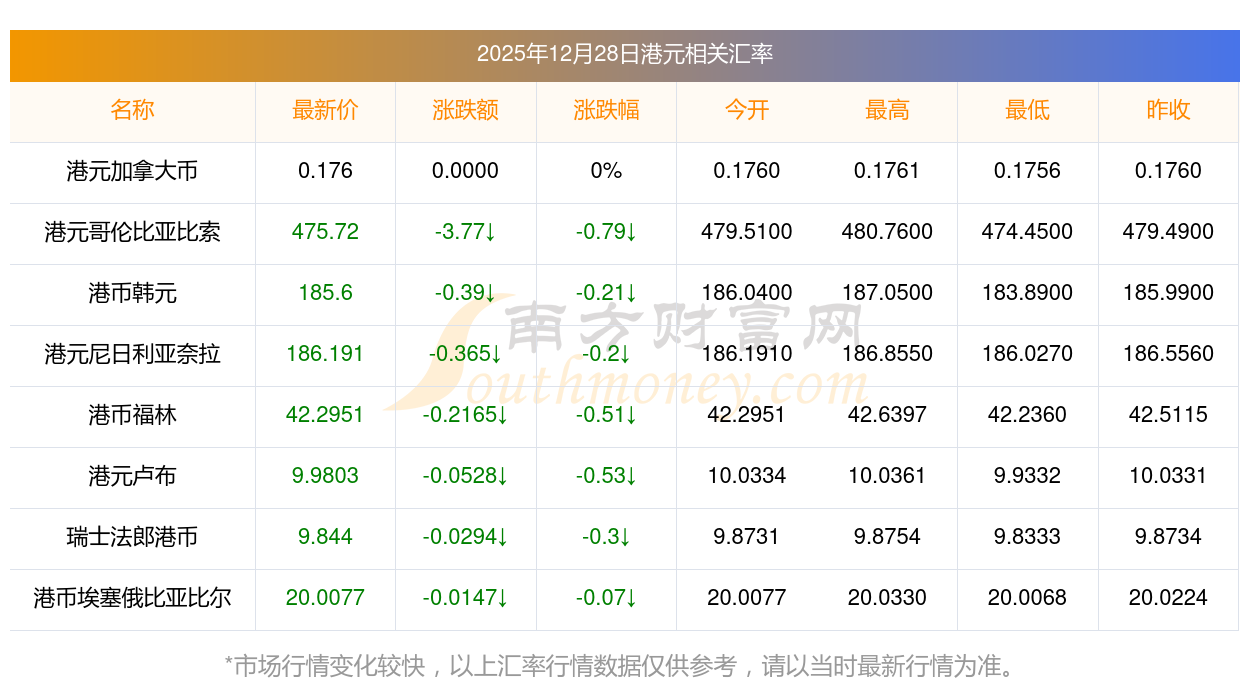The width and height of the screenshot is (1250, 697).
Task: Click opening price 186.0400
Action: (747, 293)
